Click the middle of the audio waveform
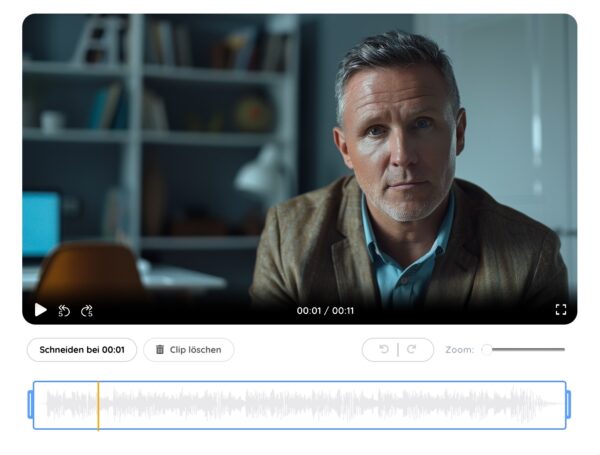This screenshot has height=455, width=600. pyautogui.click(x=300, y=405)
